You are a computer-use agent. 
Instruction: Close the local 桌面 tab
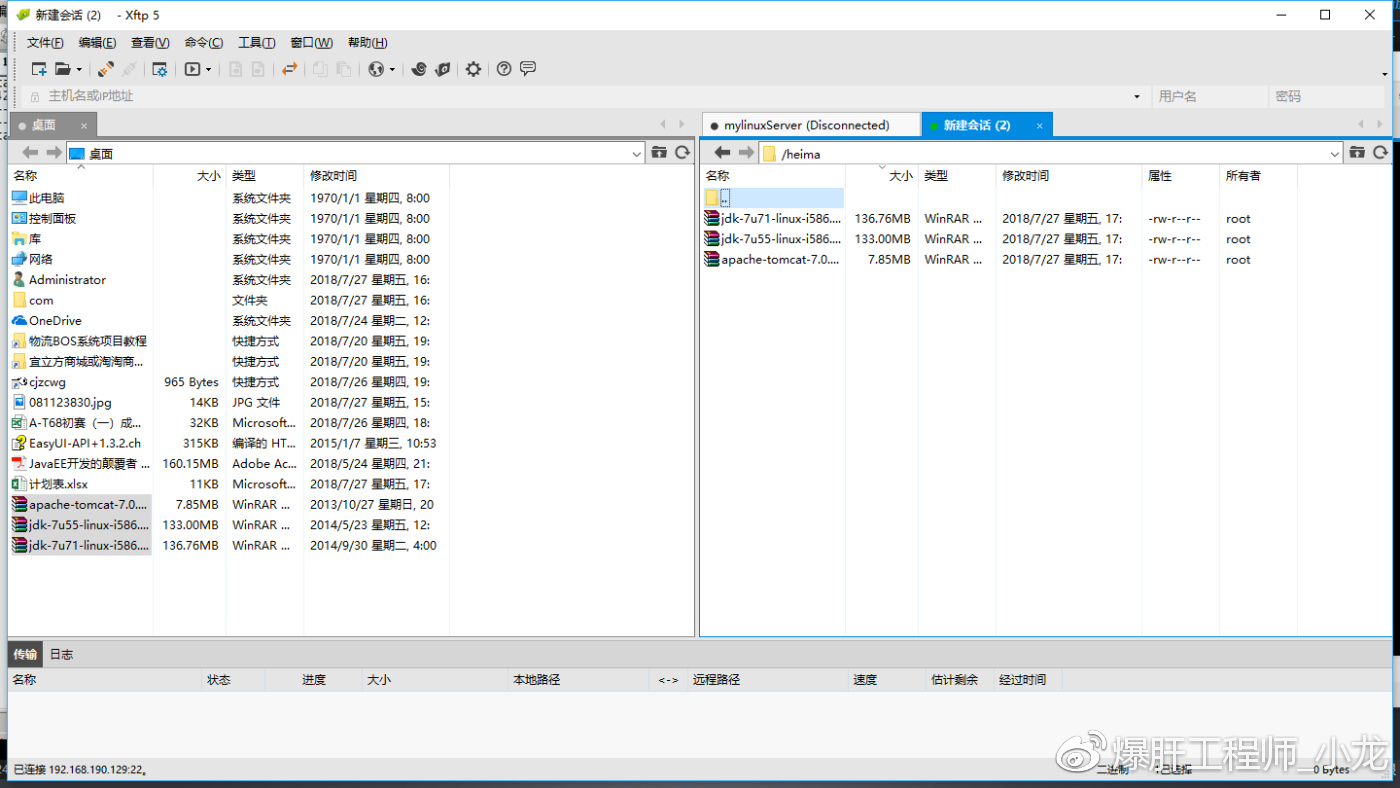[84, 125]
